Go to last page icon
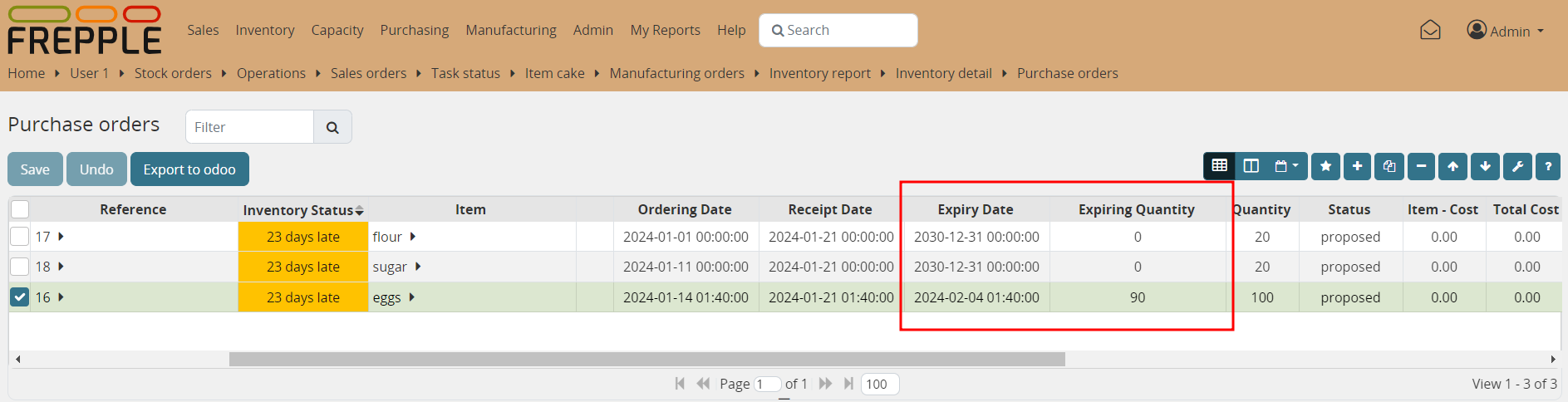This screenshot has height=402, width=1568. point(848,383)
